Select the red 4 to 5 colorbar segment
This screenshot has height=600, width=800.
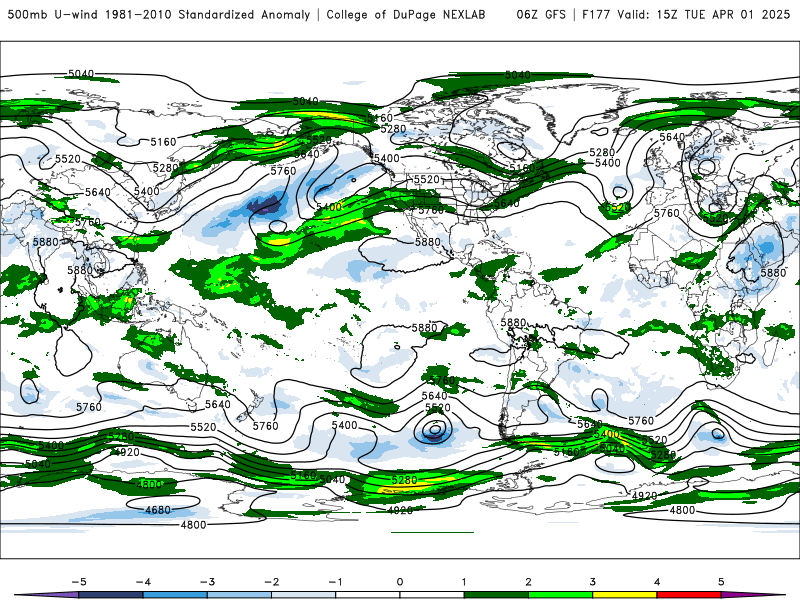click(689, 595)
